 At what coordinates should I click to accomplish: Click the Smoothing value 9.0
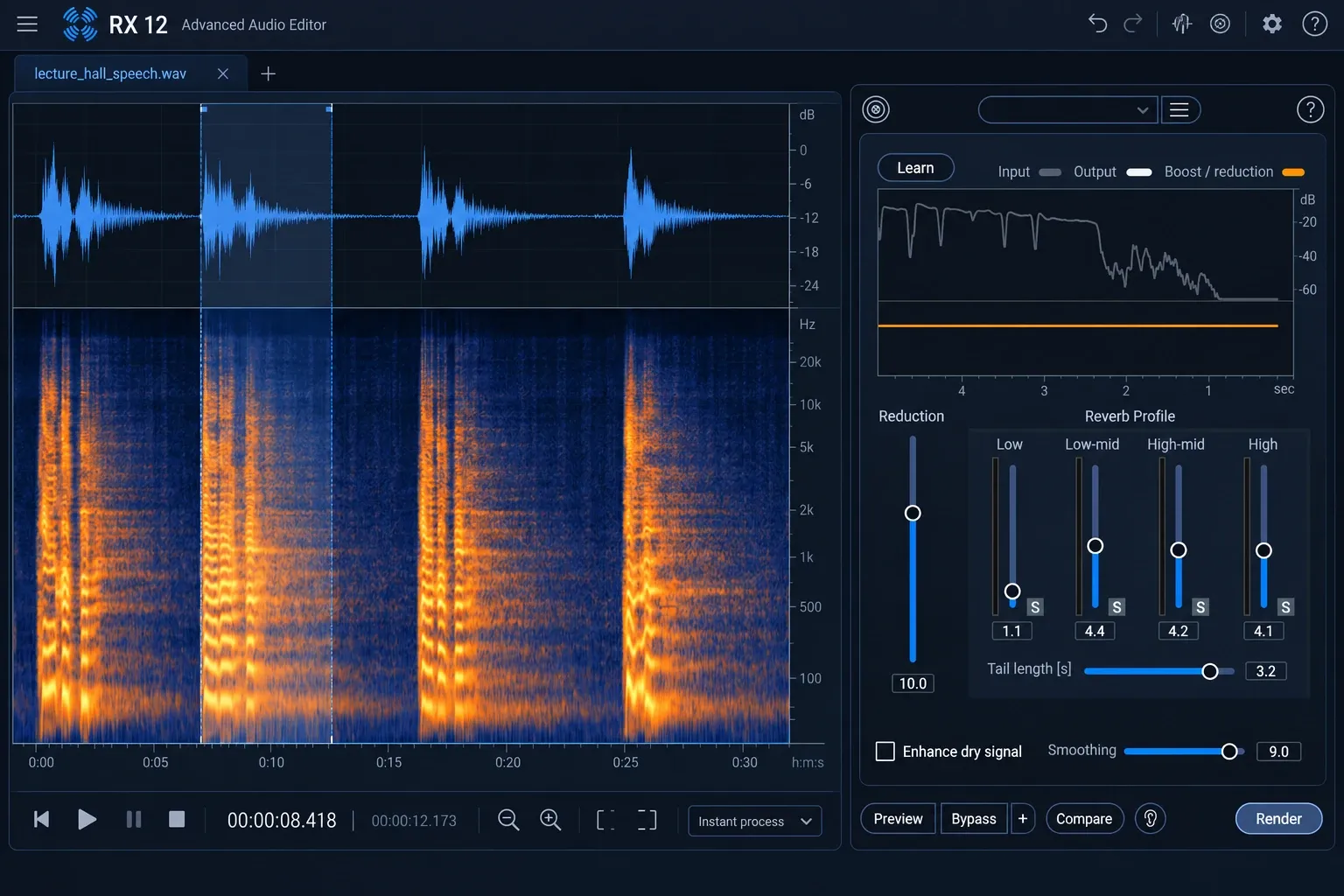pyautogui.click(x=1278, y=752)
